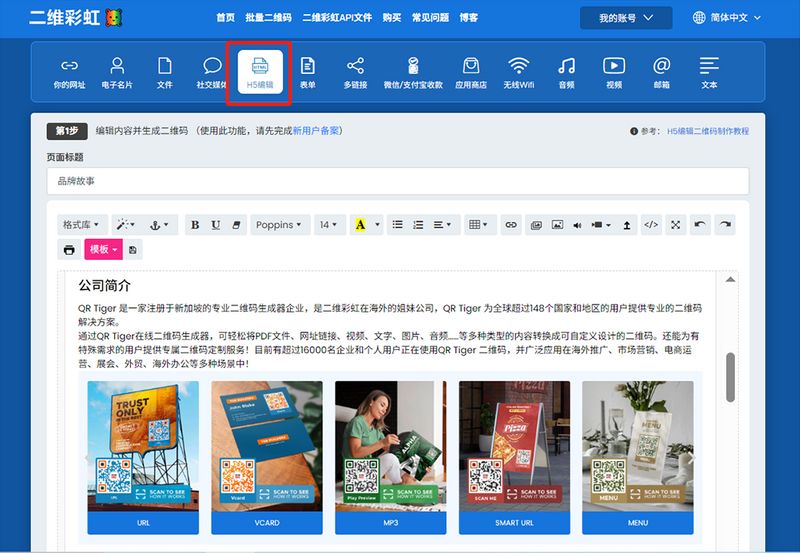Open the Poppins font family dropdown
Image resolution: width=800 pixels, height=553 pixels.
pyautogui.click(x=279, y=225)
